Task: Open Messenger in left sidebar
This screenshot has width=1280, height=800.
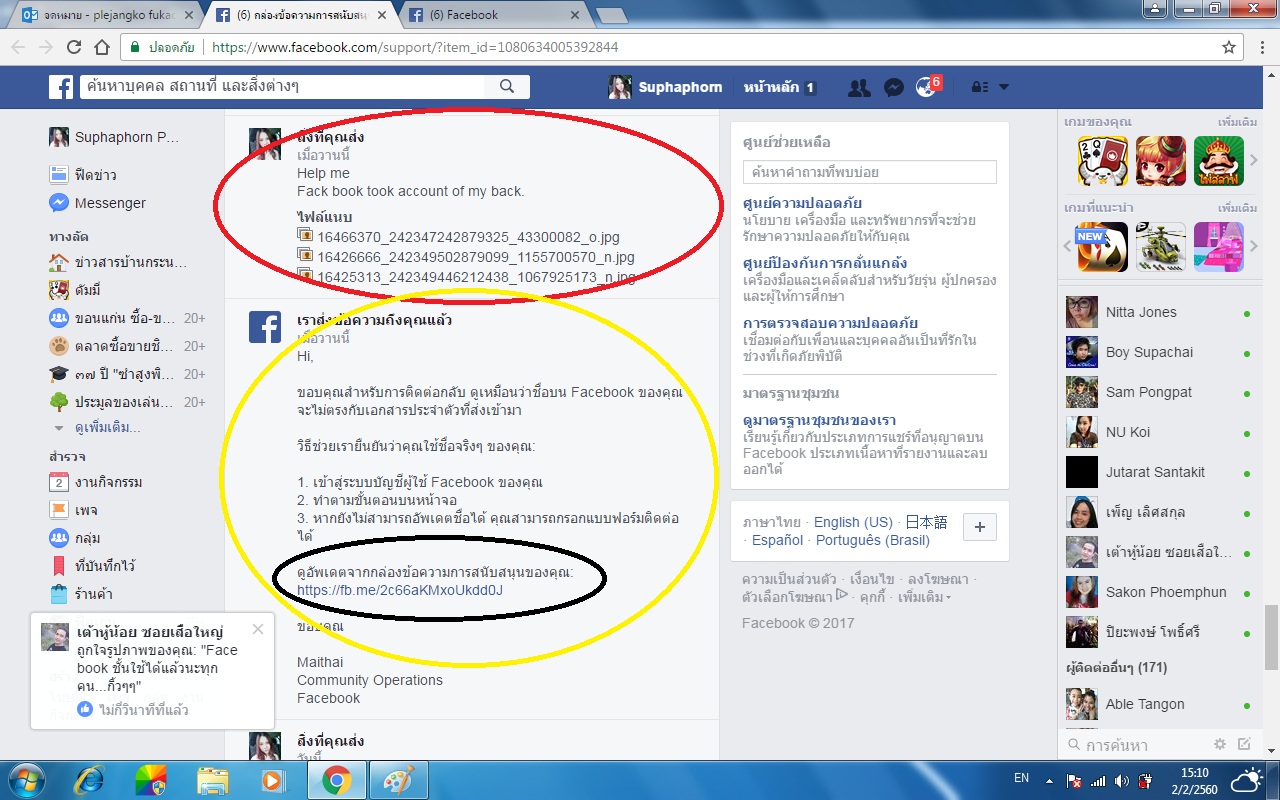Action: tap(97, 203)
